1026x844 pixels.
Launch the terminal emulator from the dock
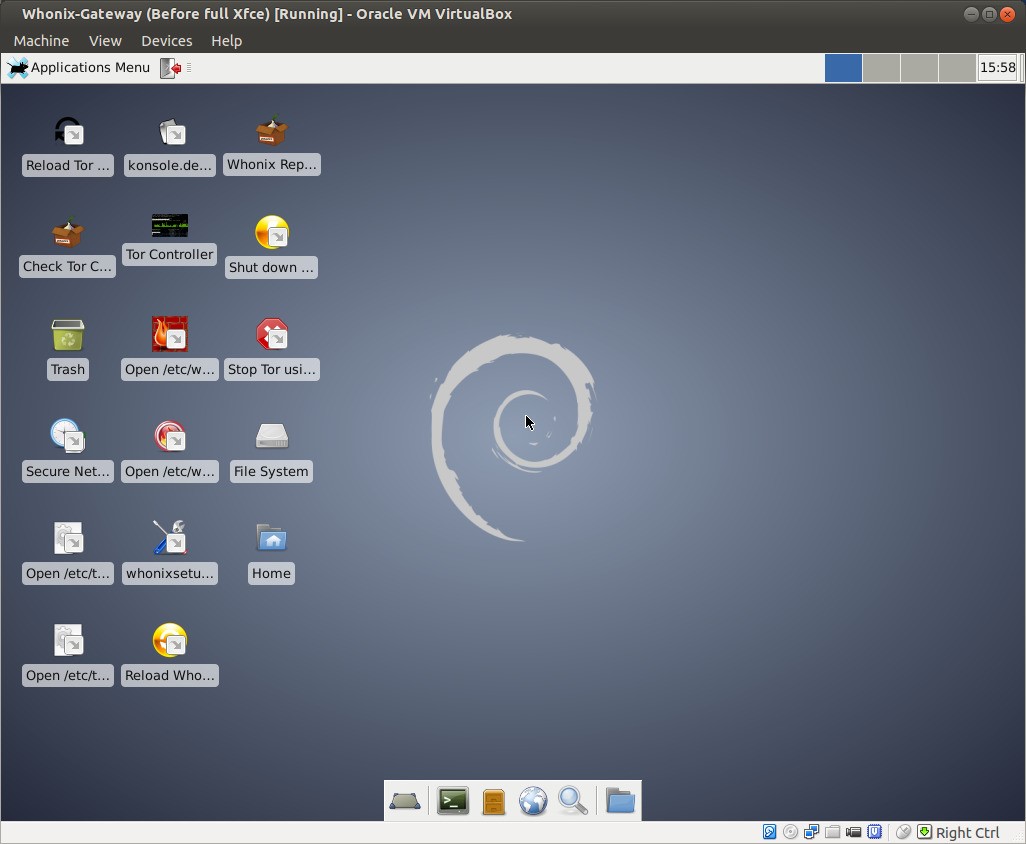pos(453,801)
